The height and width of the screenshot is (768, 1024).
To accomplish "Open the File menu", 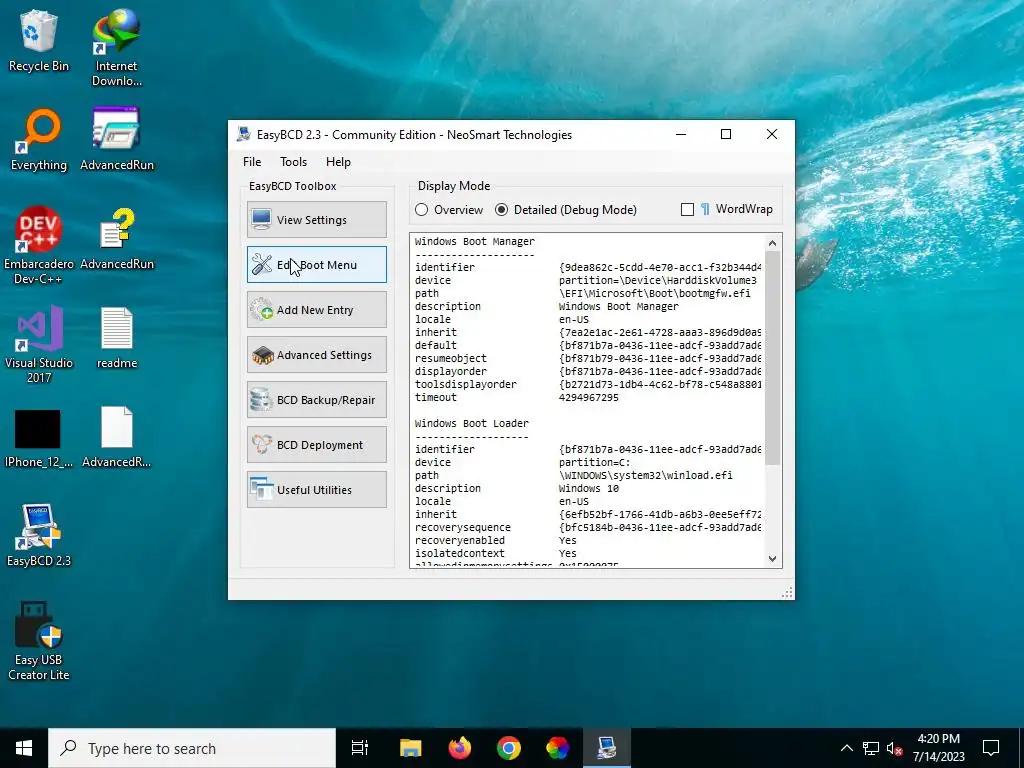I will pyautogui.click(x=252, y=162).
